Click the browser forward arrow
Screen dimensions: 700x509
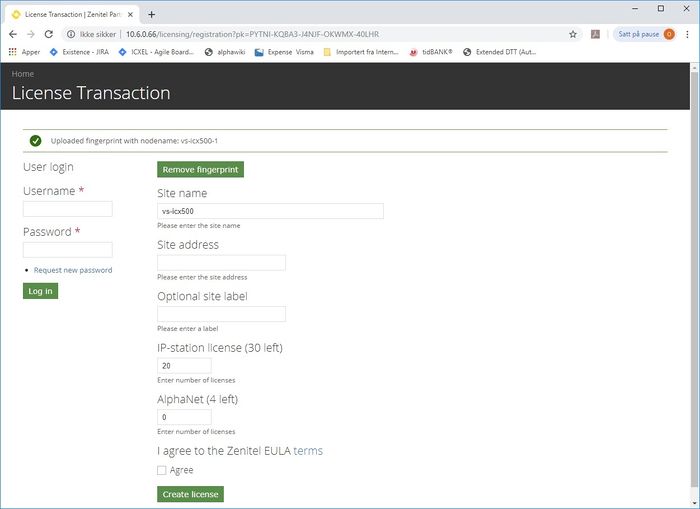pyautogui.click(x=31, y=34)
